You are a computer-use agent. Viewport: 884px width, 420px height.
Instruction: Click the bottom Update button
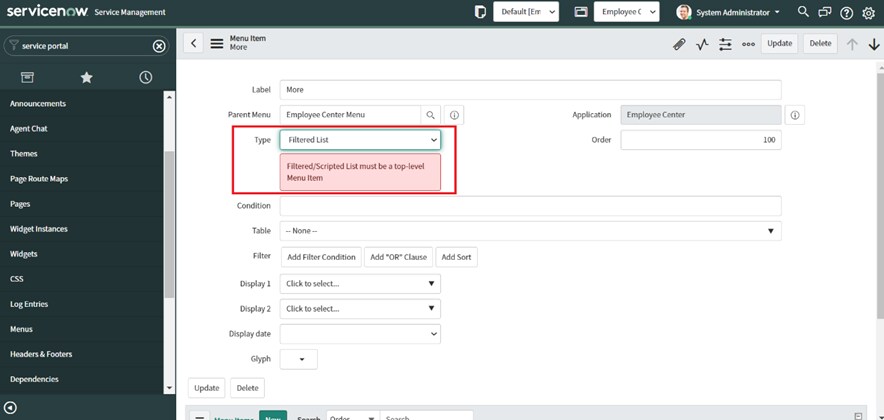click(206, 388)
